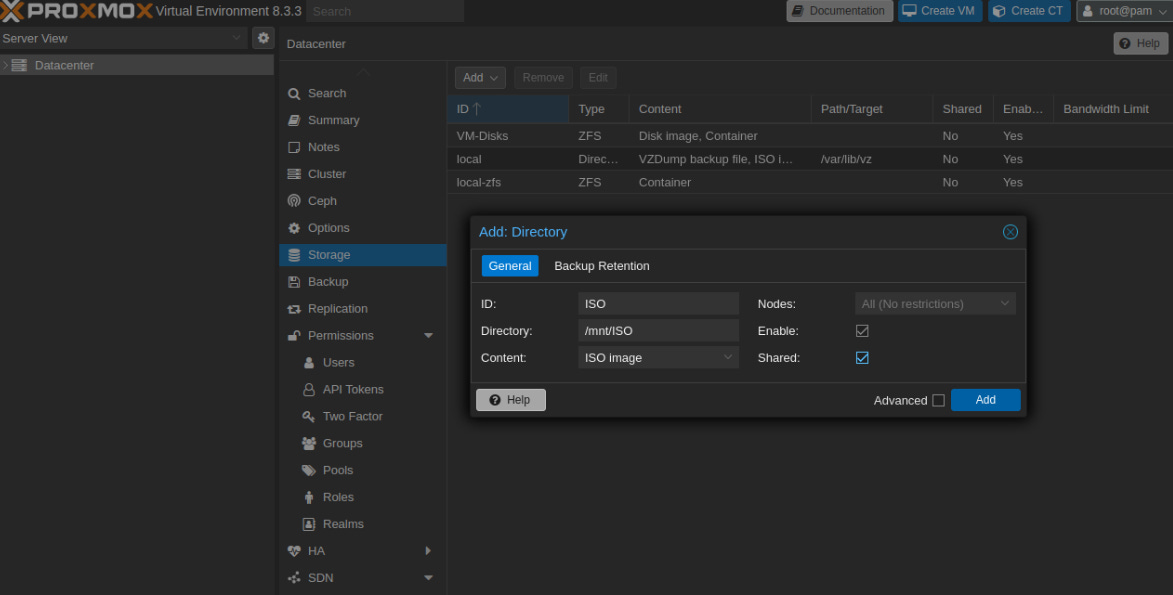Click the Type column header

pos(598,109)
